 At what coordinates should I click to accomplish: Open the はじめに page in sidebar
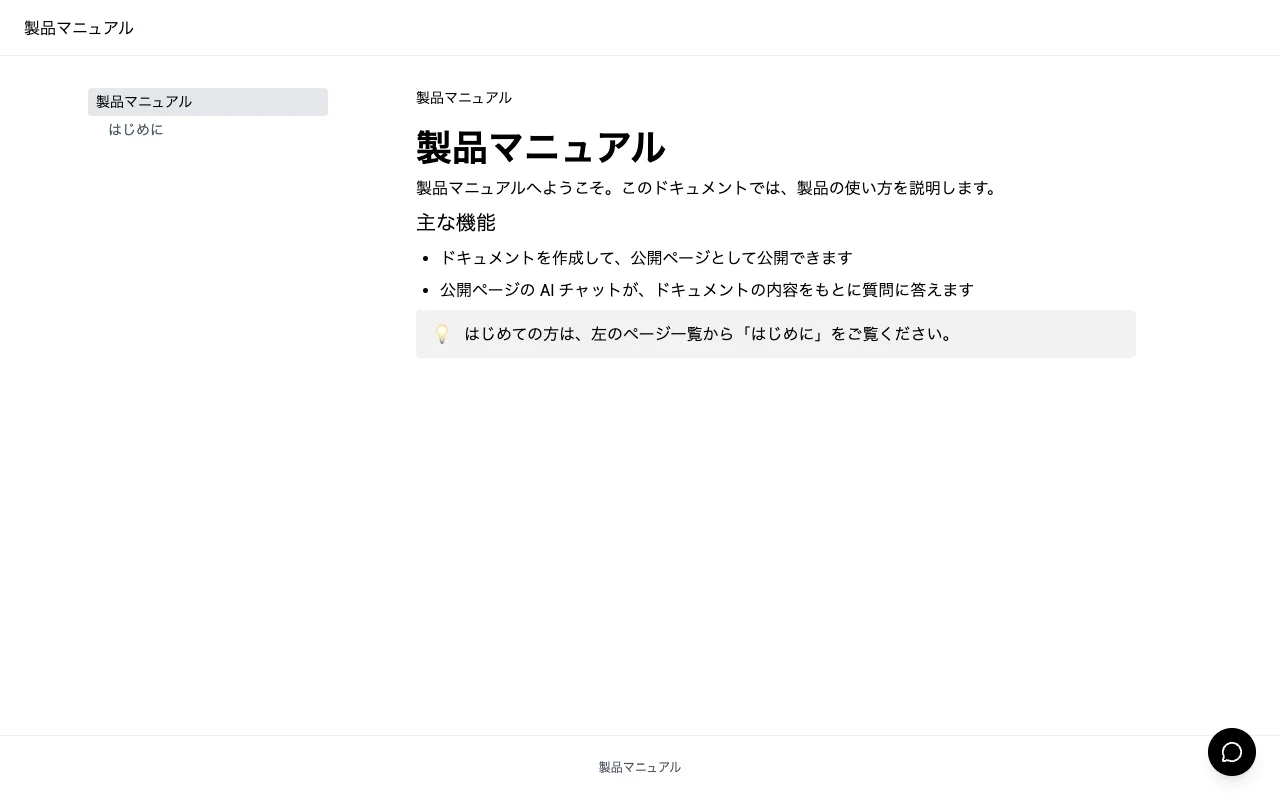tap(136, 130)
